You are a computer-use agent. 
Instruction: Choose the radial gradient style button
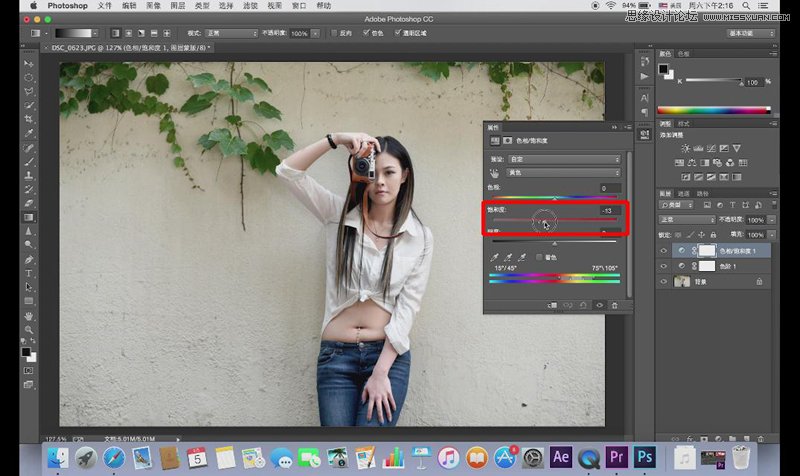click(x=129, y=33)
